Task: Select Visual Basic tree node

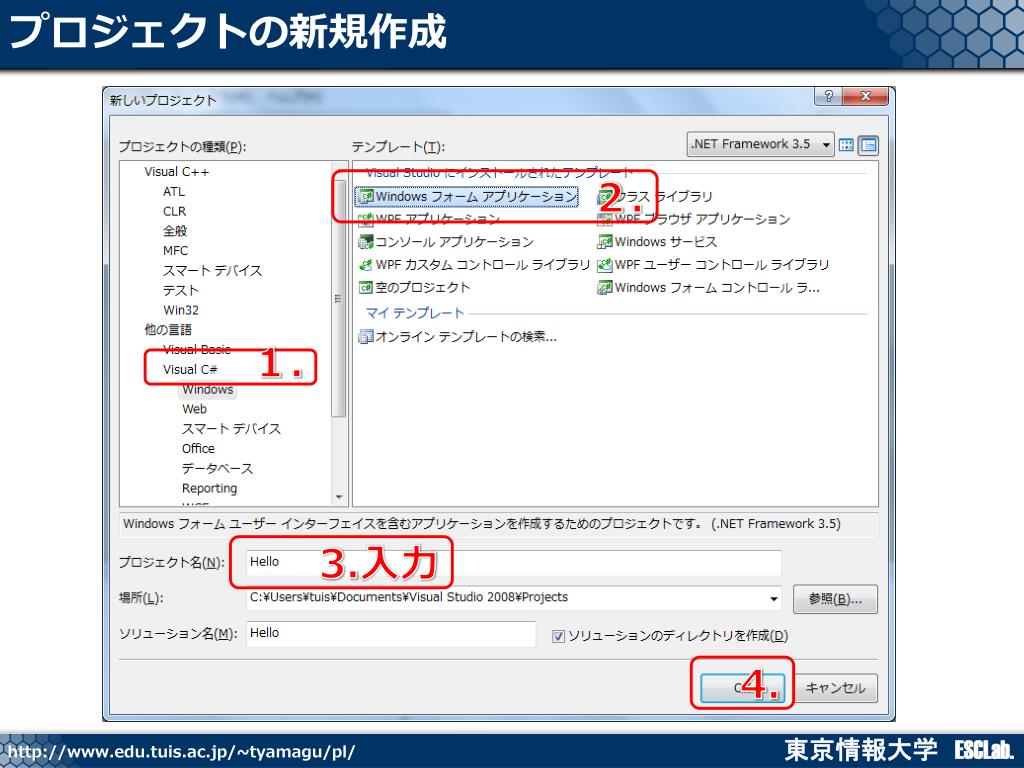Action: tap(197, 349)
